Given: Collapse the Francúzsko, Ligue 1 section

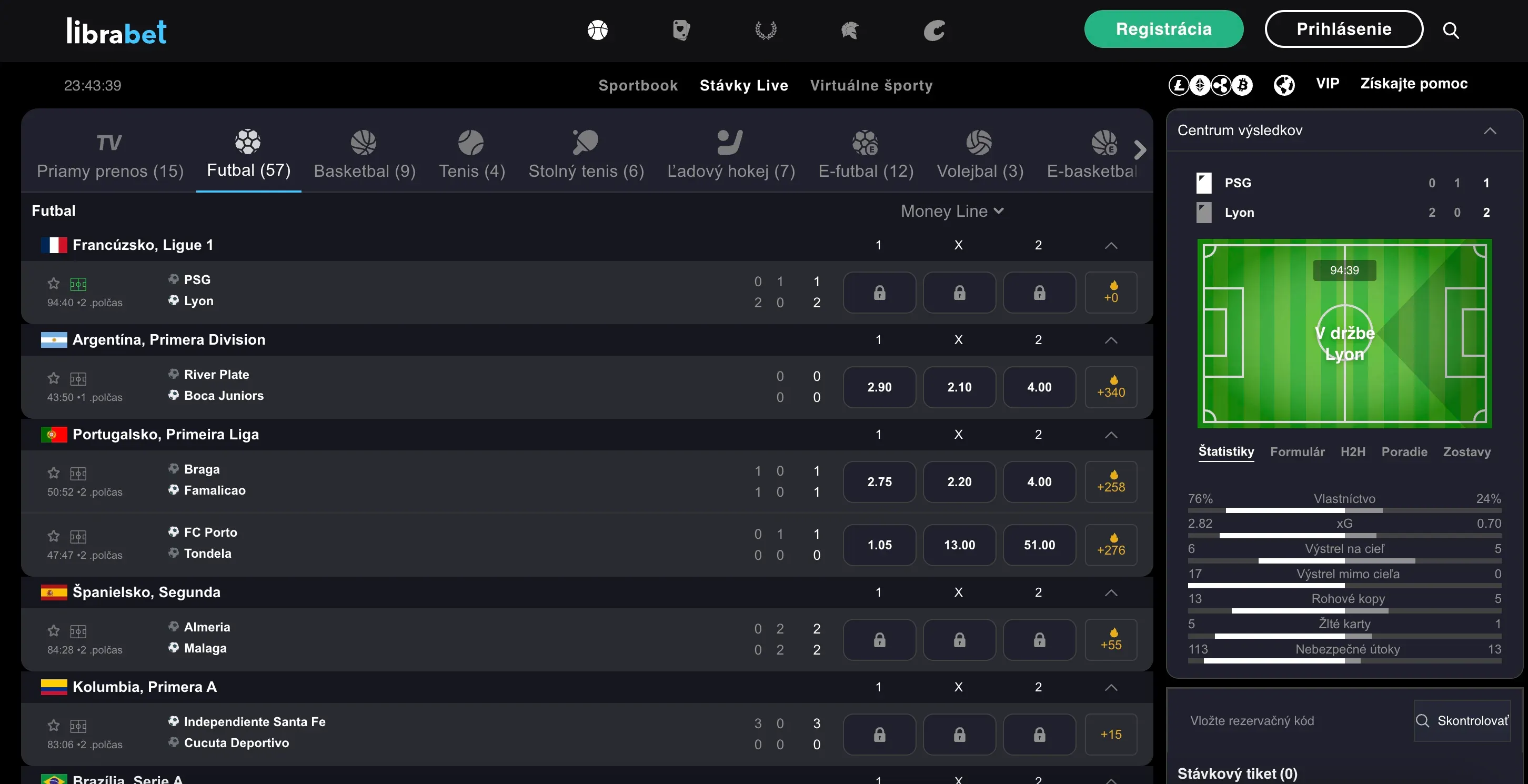Looking at the screenshot, I should (x=1110, y=246).
